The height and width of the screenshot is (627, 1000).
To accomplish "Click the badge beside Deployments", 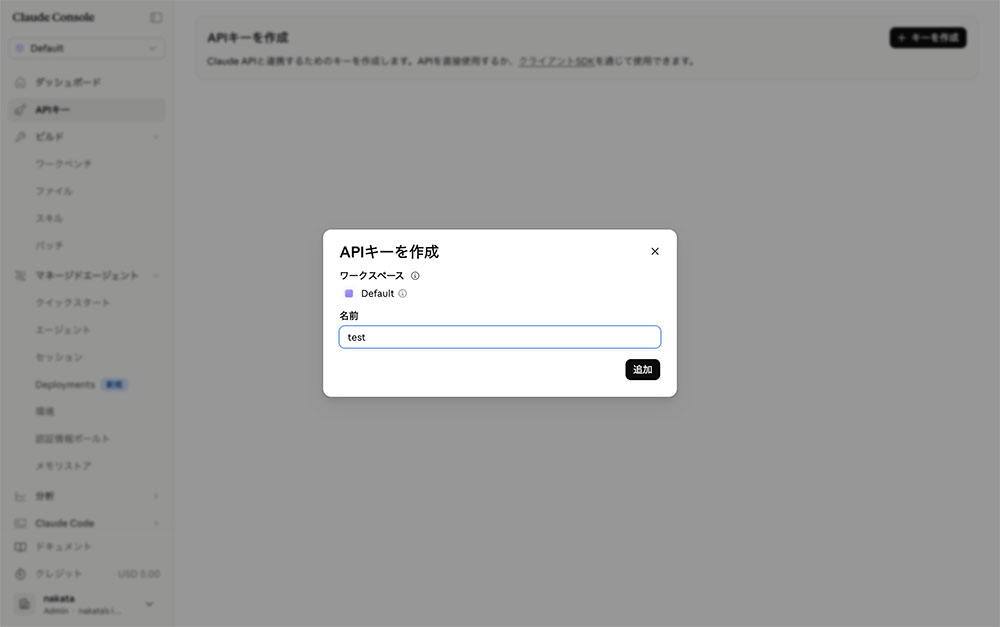I will [x=115, y=385].
